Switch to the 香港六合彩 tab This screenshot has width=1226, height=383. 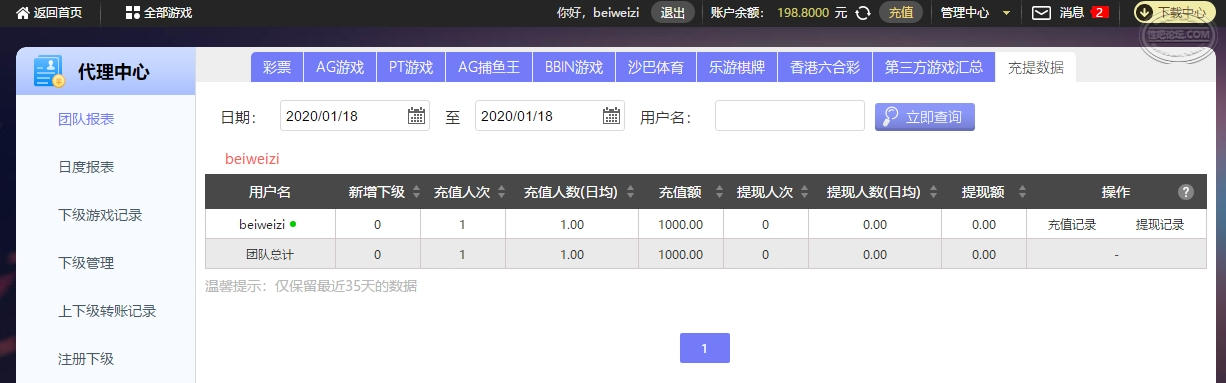click(x=825, y=67)
